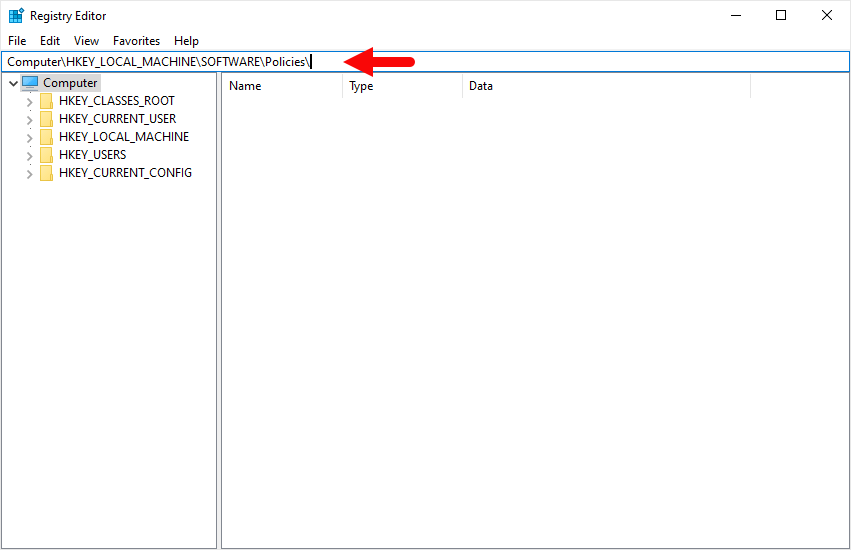
Task: Click the Computer monitor icon
Action: coord(30,83)
